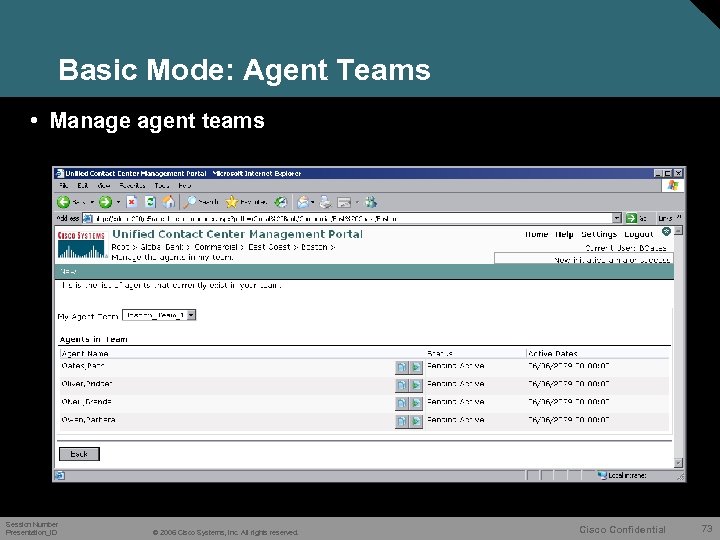Image resolution: width=720 pixels, height=540 pixels.
Task: Click the green arrow icon in the Oates row
Action: tap(416, 367)
